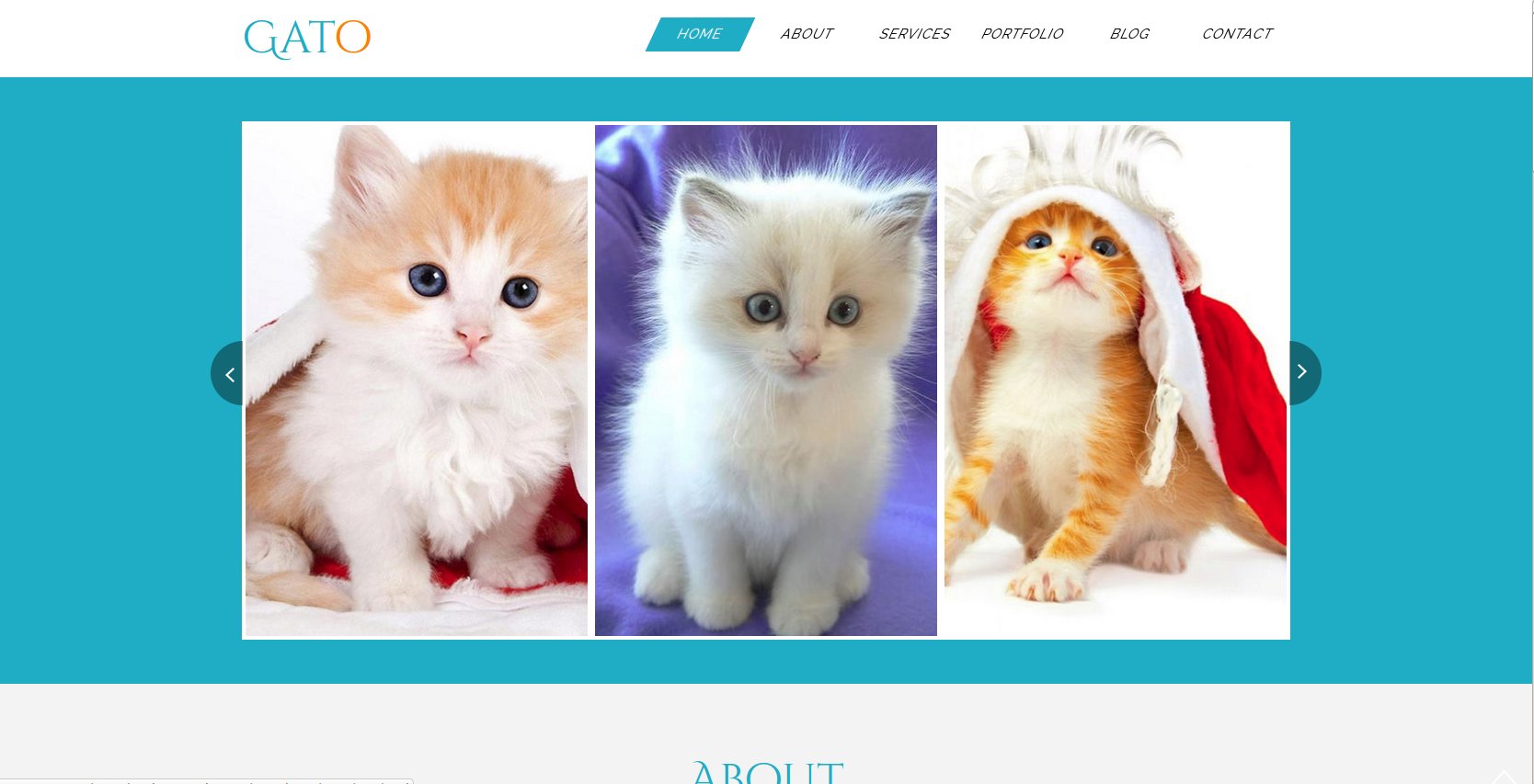Advance to the next carousel slide
1534x784 pixels.
[x=1305, y=372]
